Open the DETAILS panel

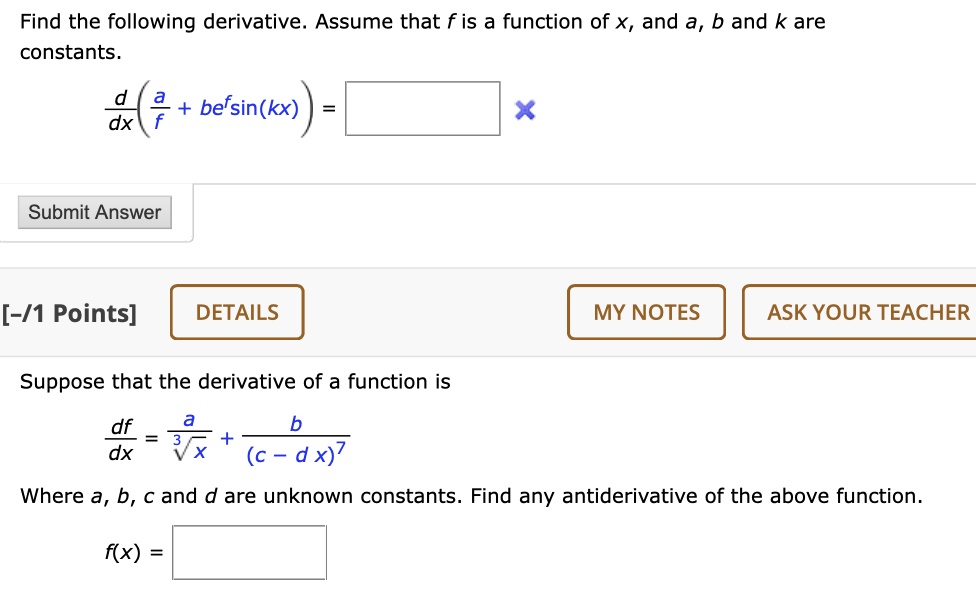(x=236, y=312)
